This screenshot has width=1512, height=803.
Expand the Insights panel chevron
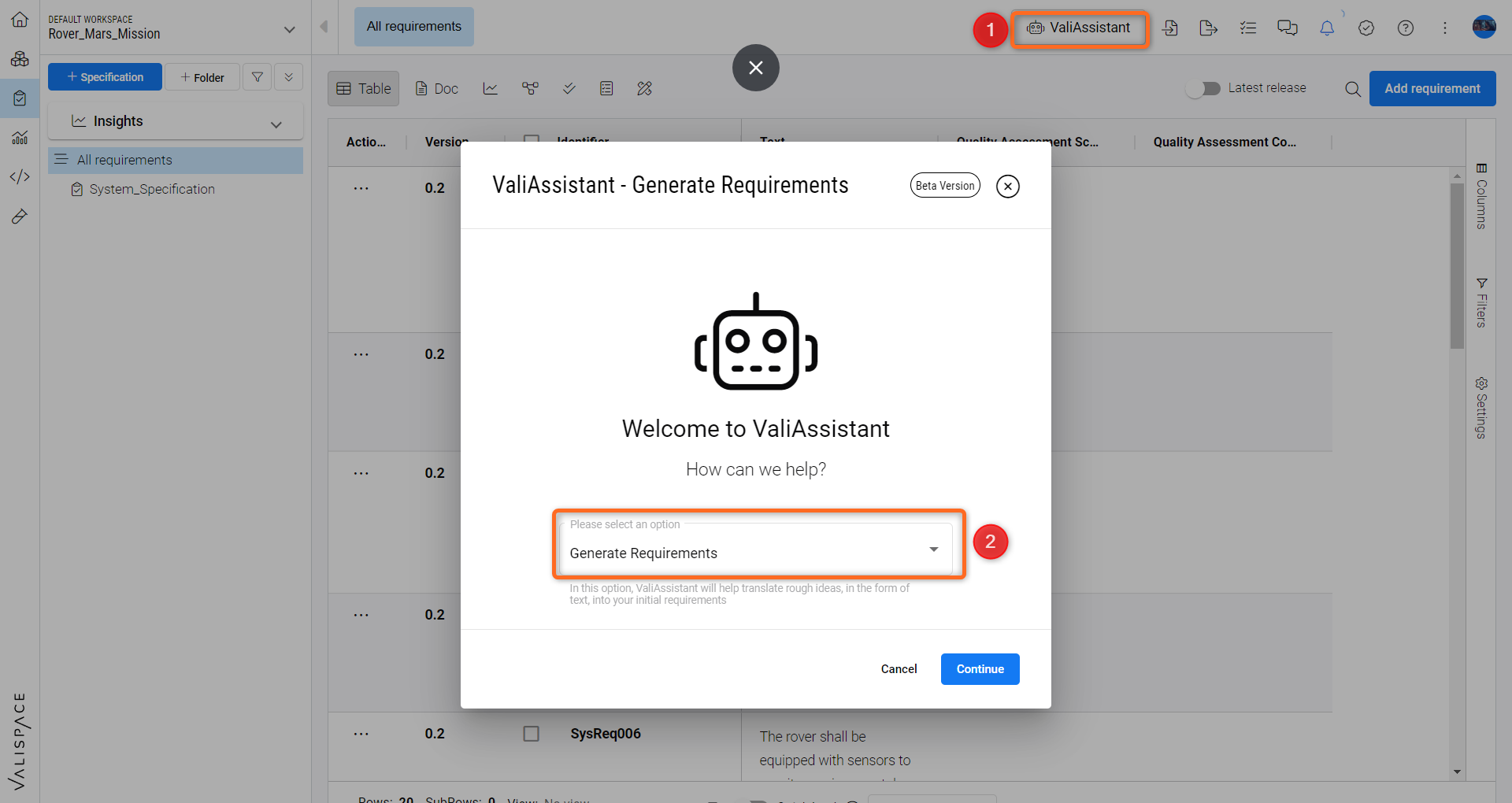point(276,124)
